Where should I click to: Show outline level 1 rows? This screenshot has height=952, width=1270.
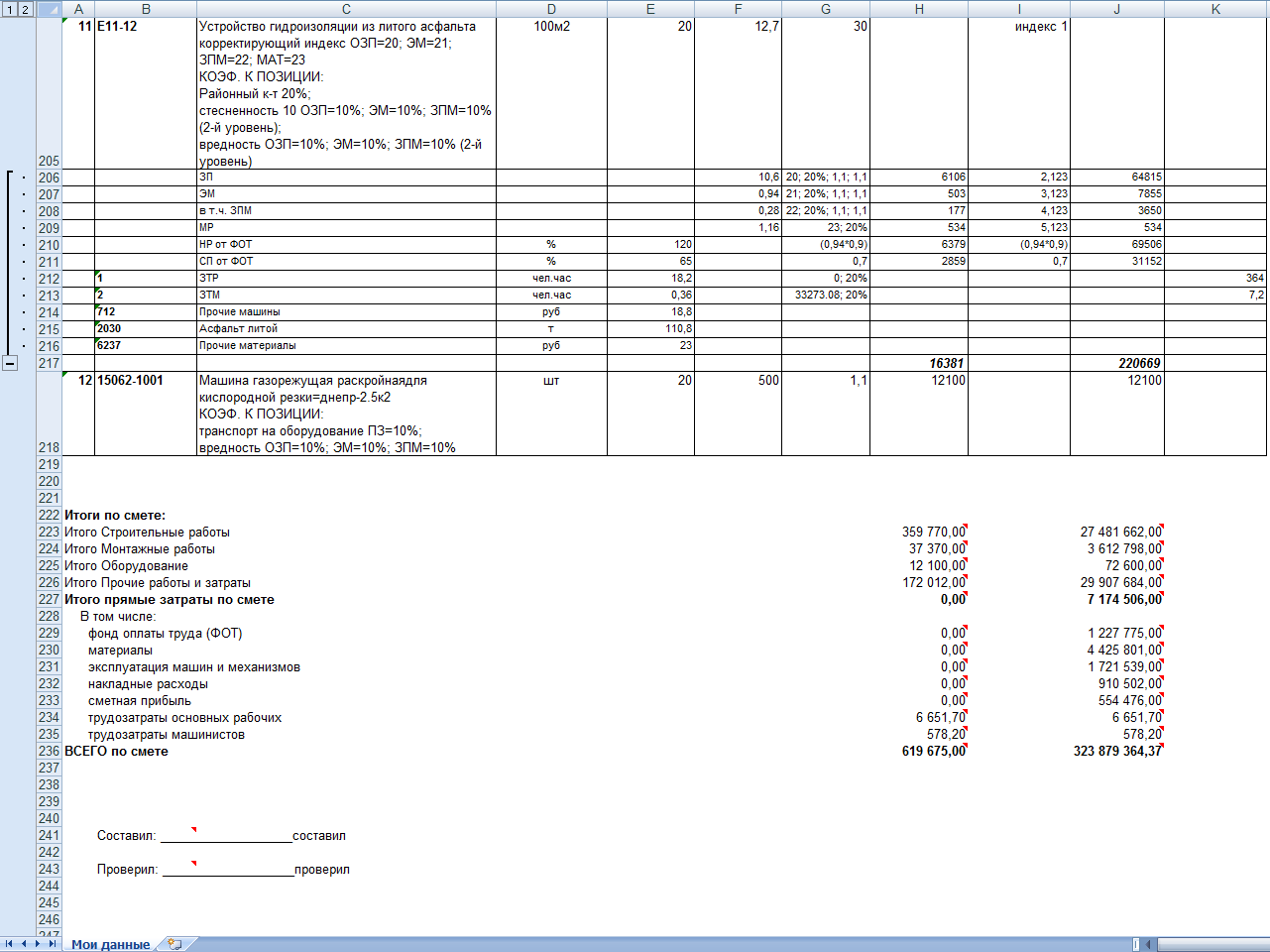coord(9,9)
